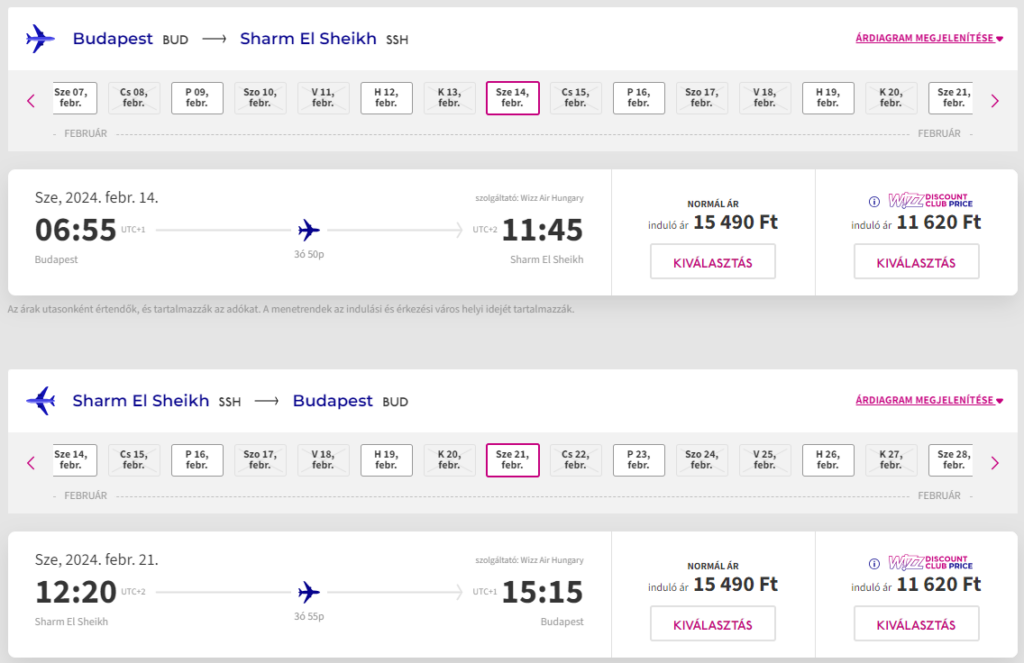Expand the outbound 'Árdiagram megjelenítése' price chart
The image size is (1024, 663).
pyautogui.click(x=929, y=38)
